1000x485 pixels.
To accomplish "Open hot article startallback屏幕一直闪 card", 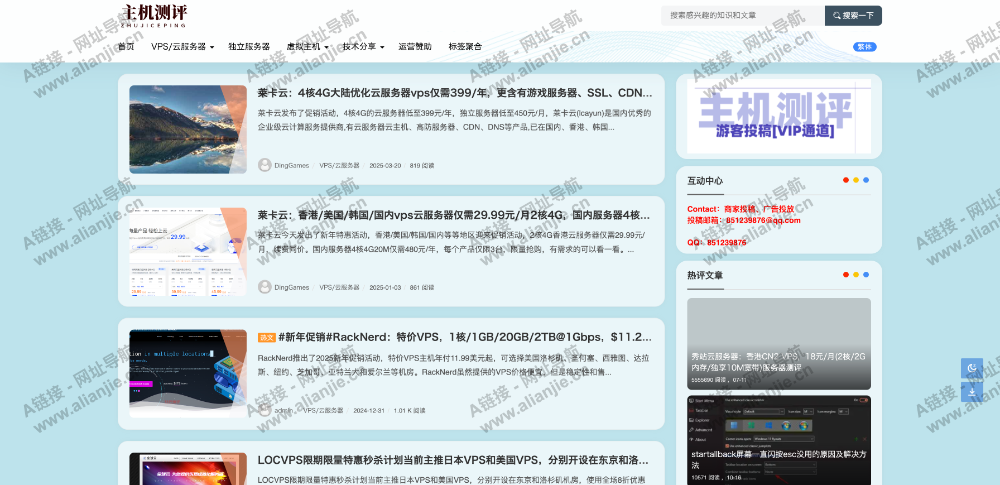I will [x=779, y=440].
